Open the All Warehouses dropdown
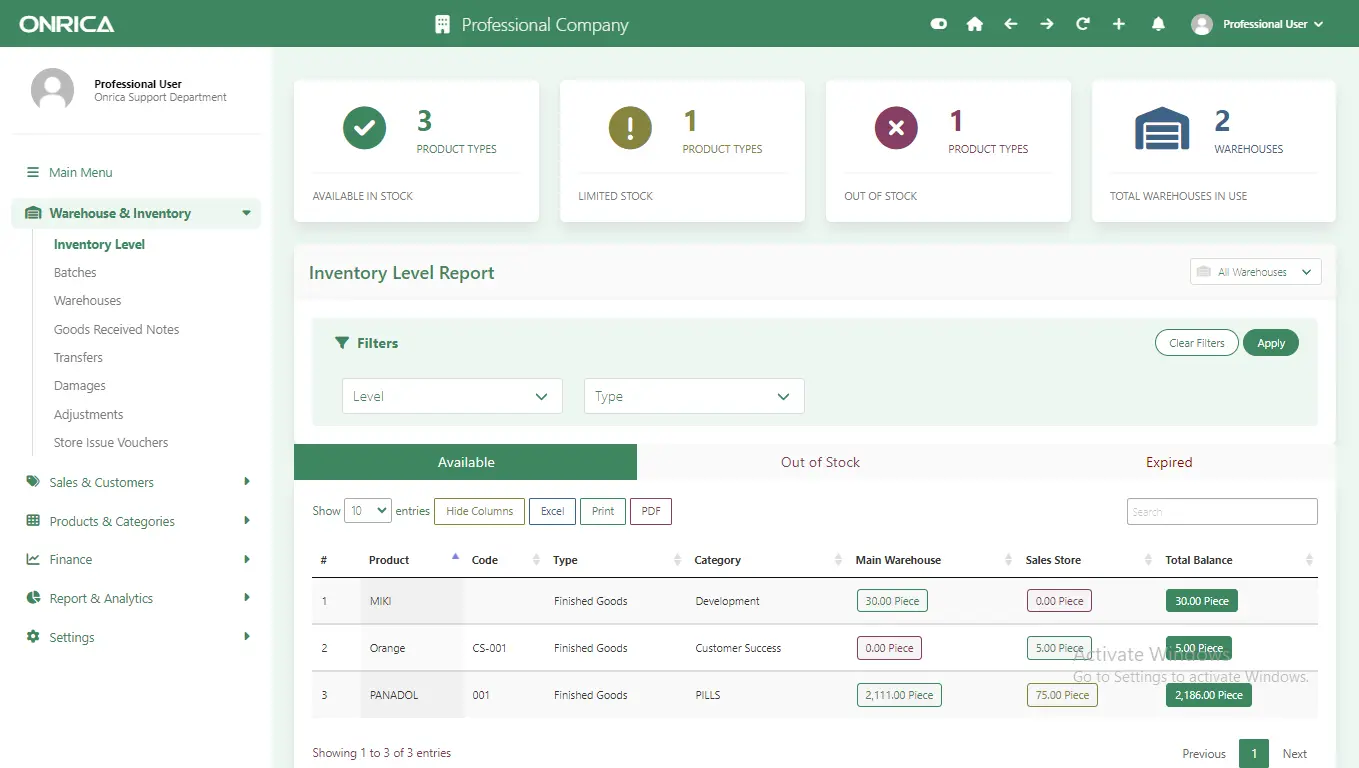The height and width of the screenshot is (768, 1359). (1255, 272)
